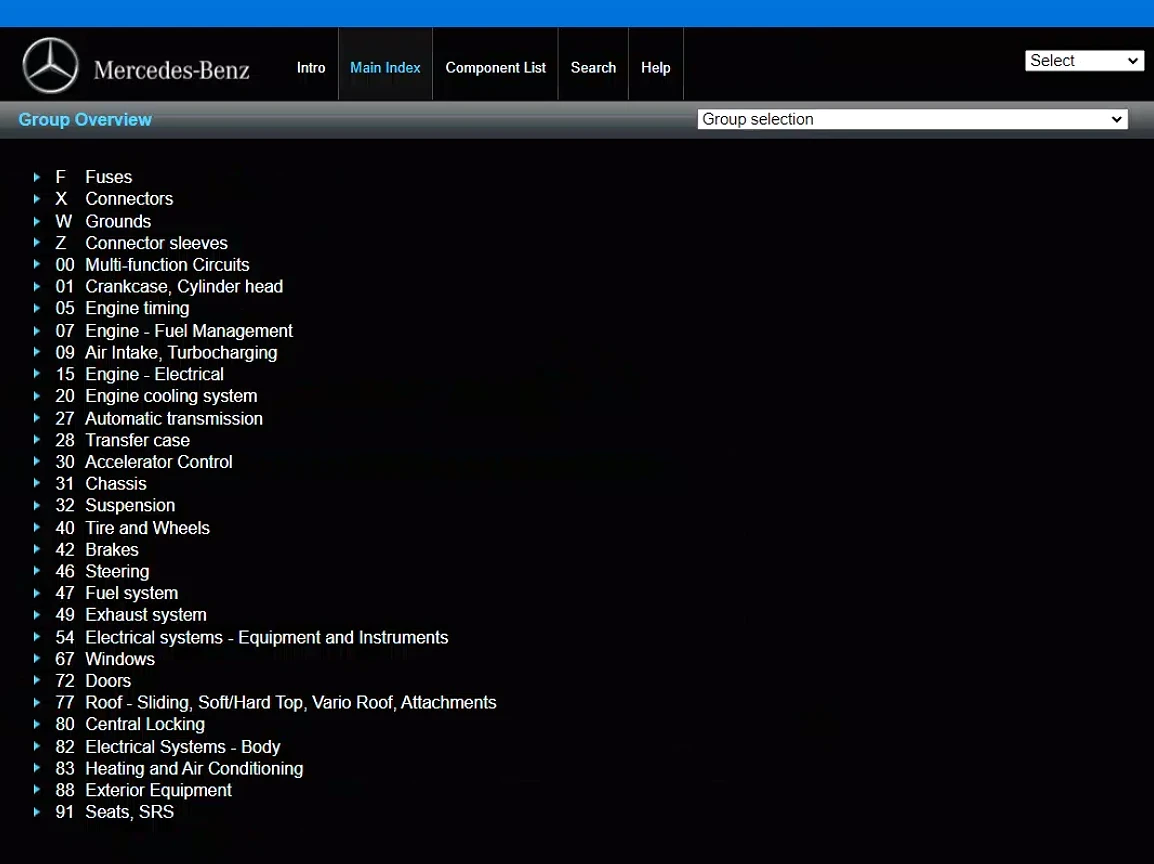Click the arrow next to 46 Steering
The width and height of the screenshot is (1154, 864).
point(37,571)
